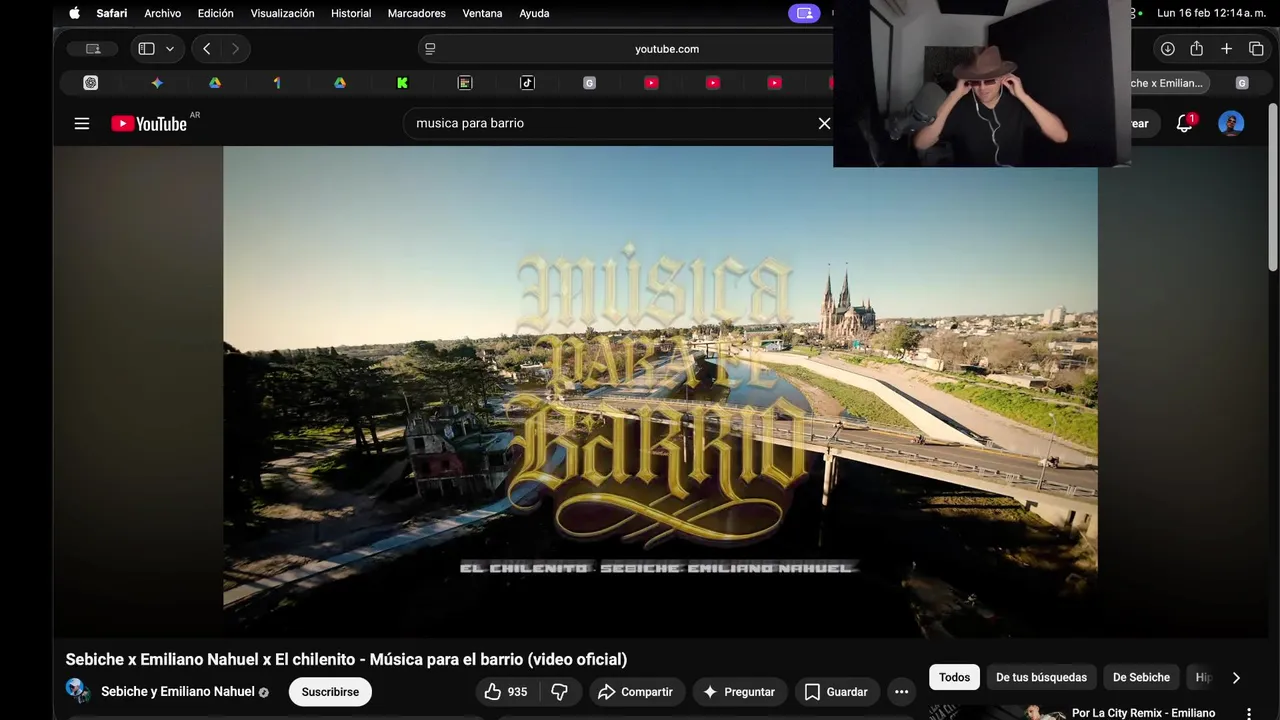This screenshot has width=1280, height=720.
Task: Select the De tus búsquedas chip
Action: click(x=1041, y=677)
